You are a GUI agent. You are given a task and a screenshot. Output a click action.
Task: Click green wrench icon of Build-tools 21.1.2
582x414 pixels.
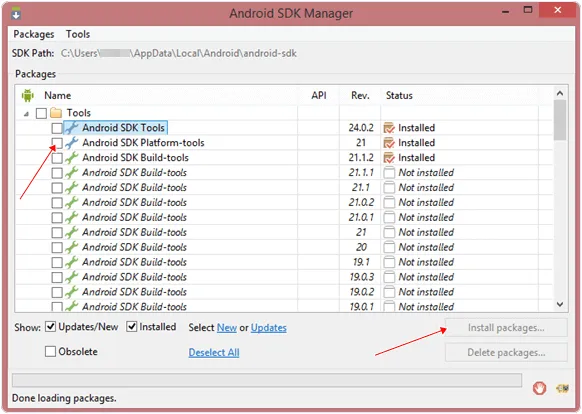pyautogui.click(x=72, y=157)
